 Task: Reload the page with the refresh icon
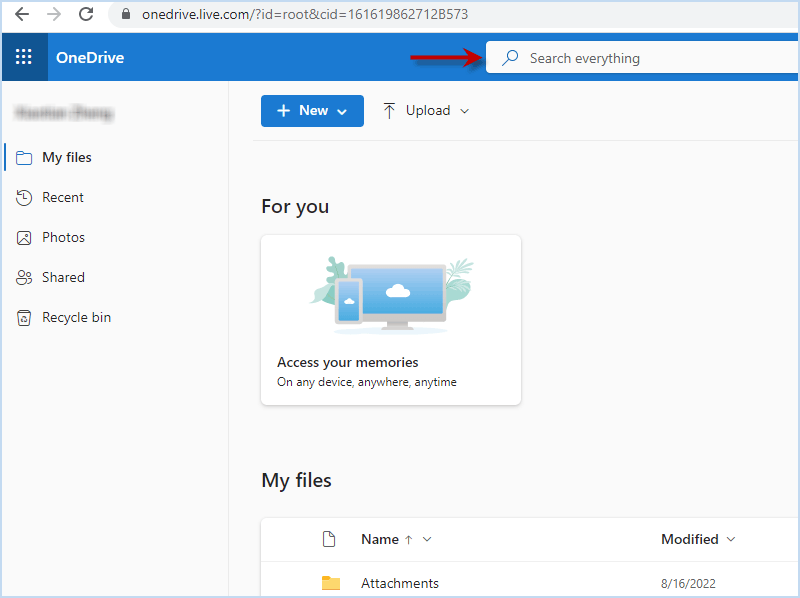click(86, 14)
